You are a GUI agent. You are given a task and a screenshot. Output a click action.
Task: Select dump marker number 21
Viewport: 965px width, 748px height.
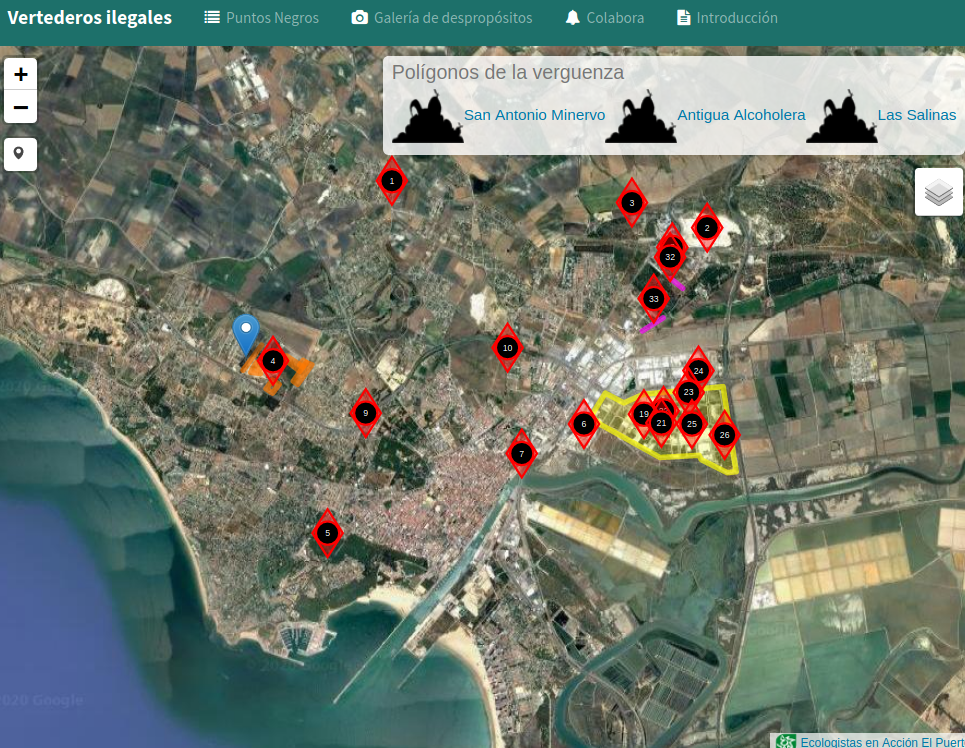coord(662,424)
